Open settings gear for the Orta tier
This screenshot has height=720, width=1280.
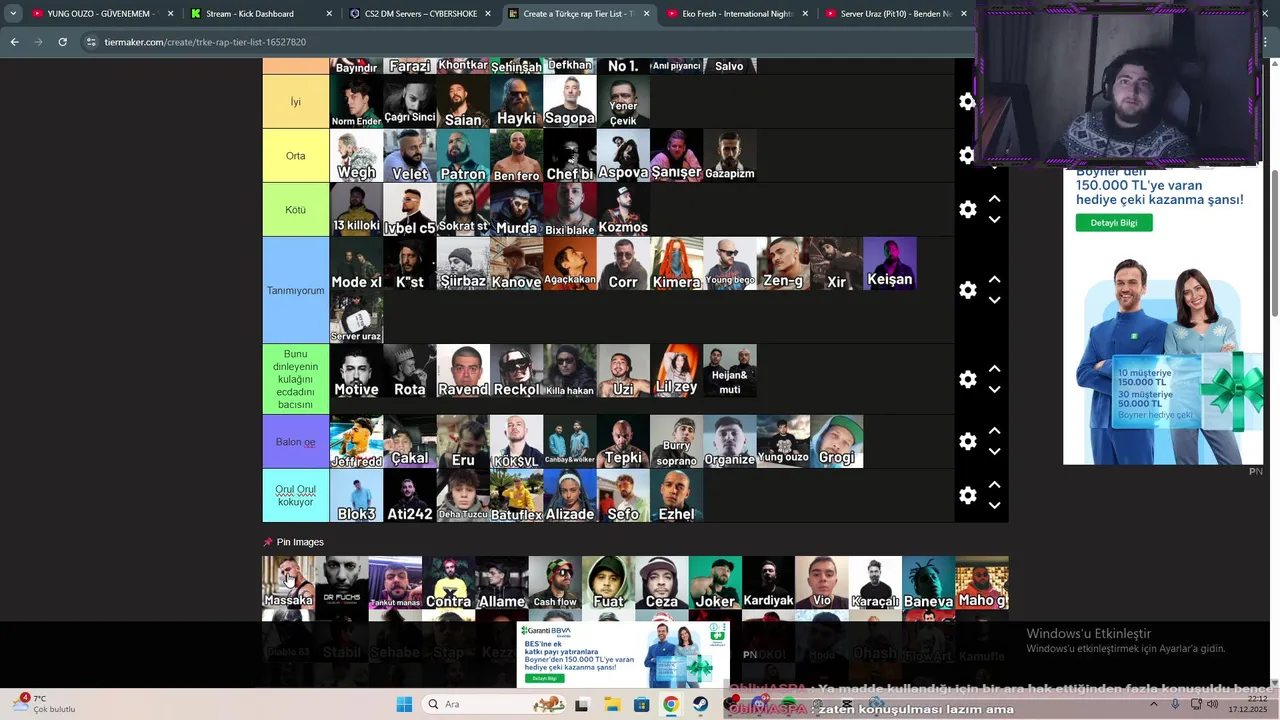(x=967, y=156)
